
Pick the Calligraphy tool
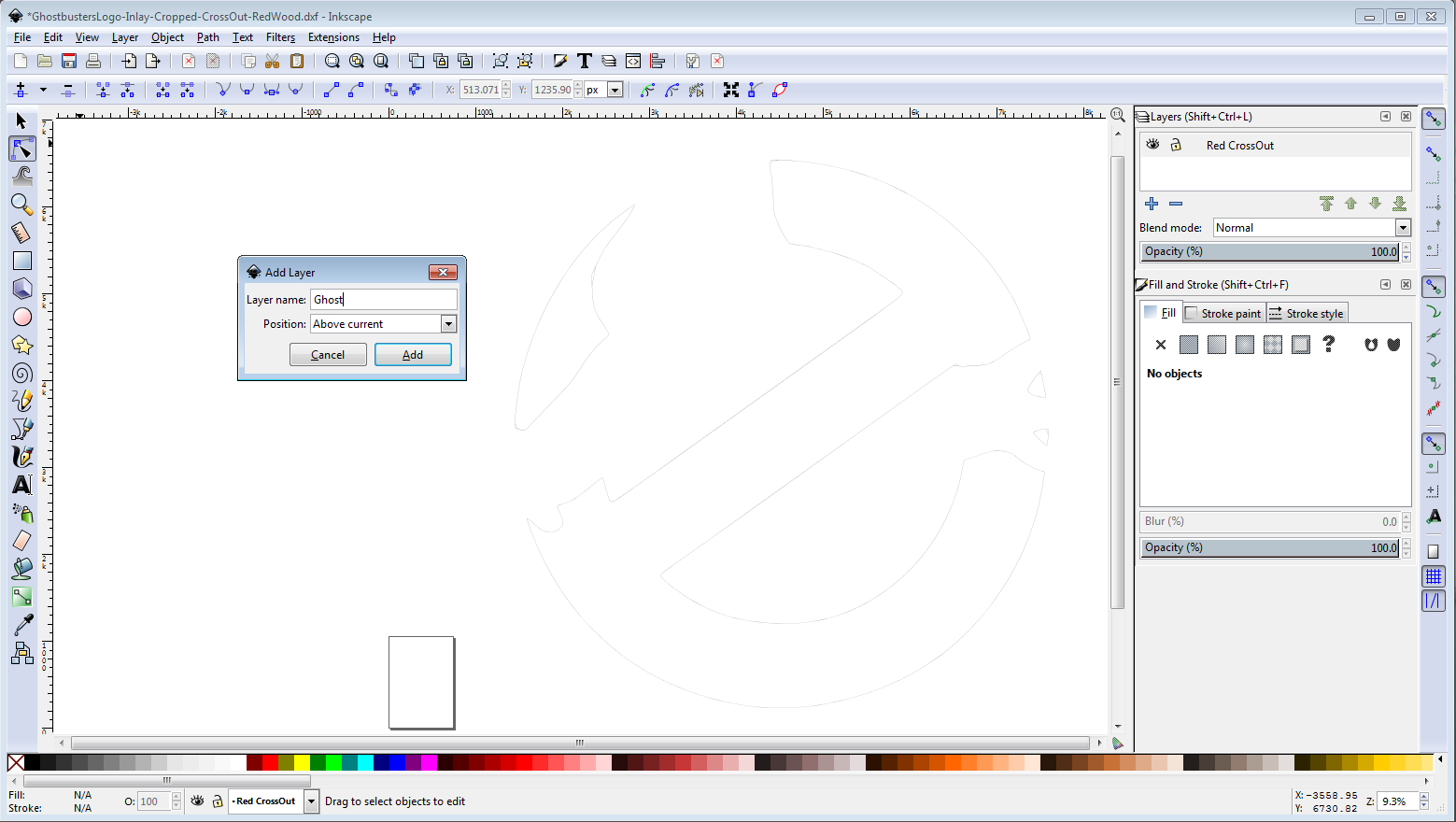click(21, 456)
